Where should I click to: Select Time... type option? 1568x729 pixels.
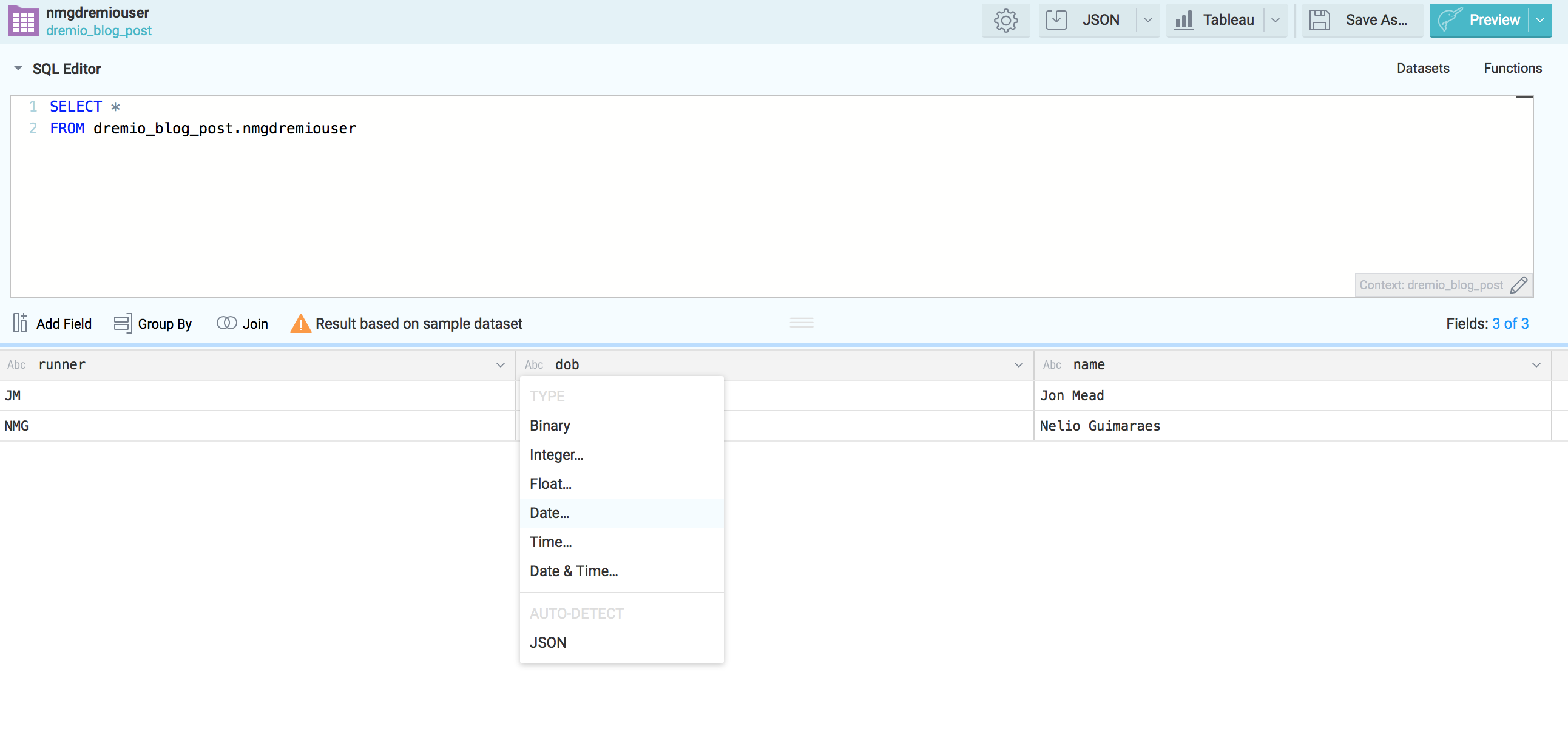(621, 542)
